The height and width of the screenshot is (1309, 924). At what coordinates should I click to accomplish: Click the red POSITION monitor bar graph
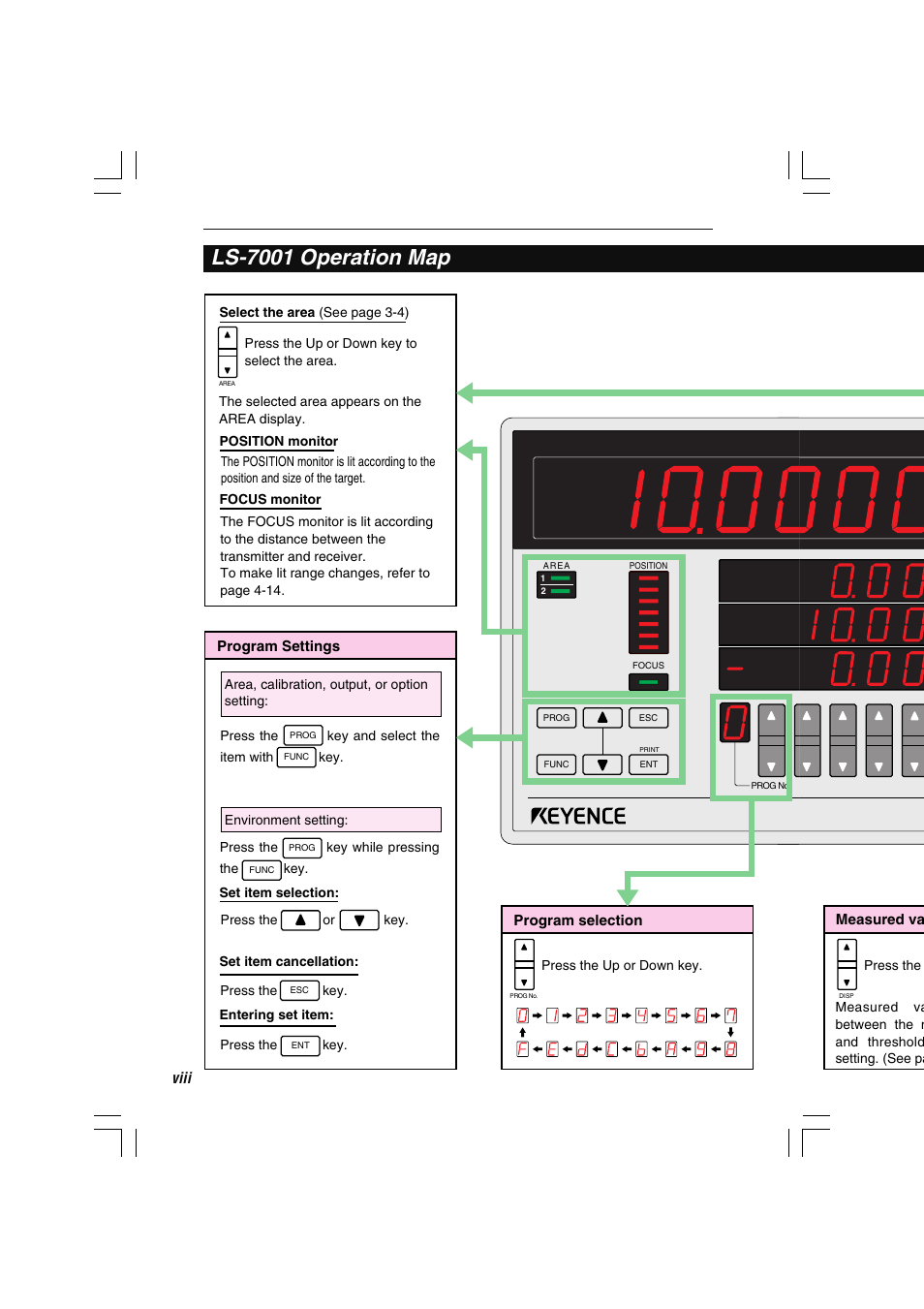pos(648,612)
